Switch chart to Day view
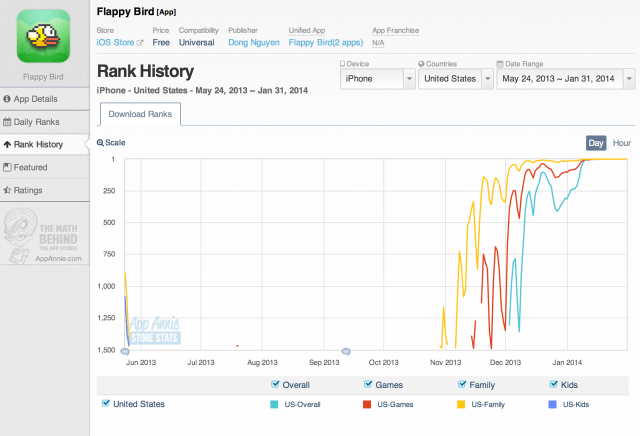This screenshot has width=640, height=436. [596, 143]
